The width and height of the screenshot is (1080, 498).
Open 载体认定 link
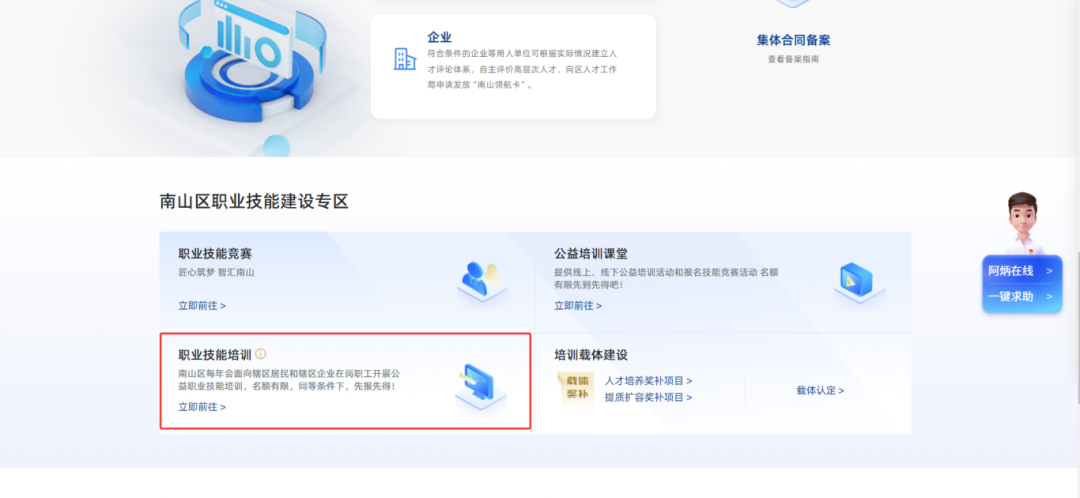tap(820, 391)
